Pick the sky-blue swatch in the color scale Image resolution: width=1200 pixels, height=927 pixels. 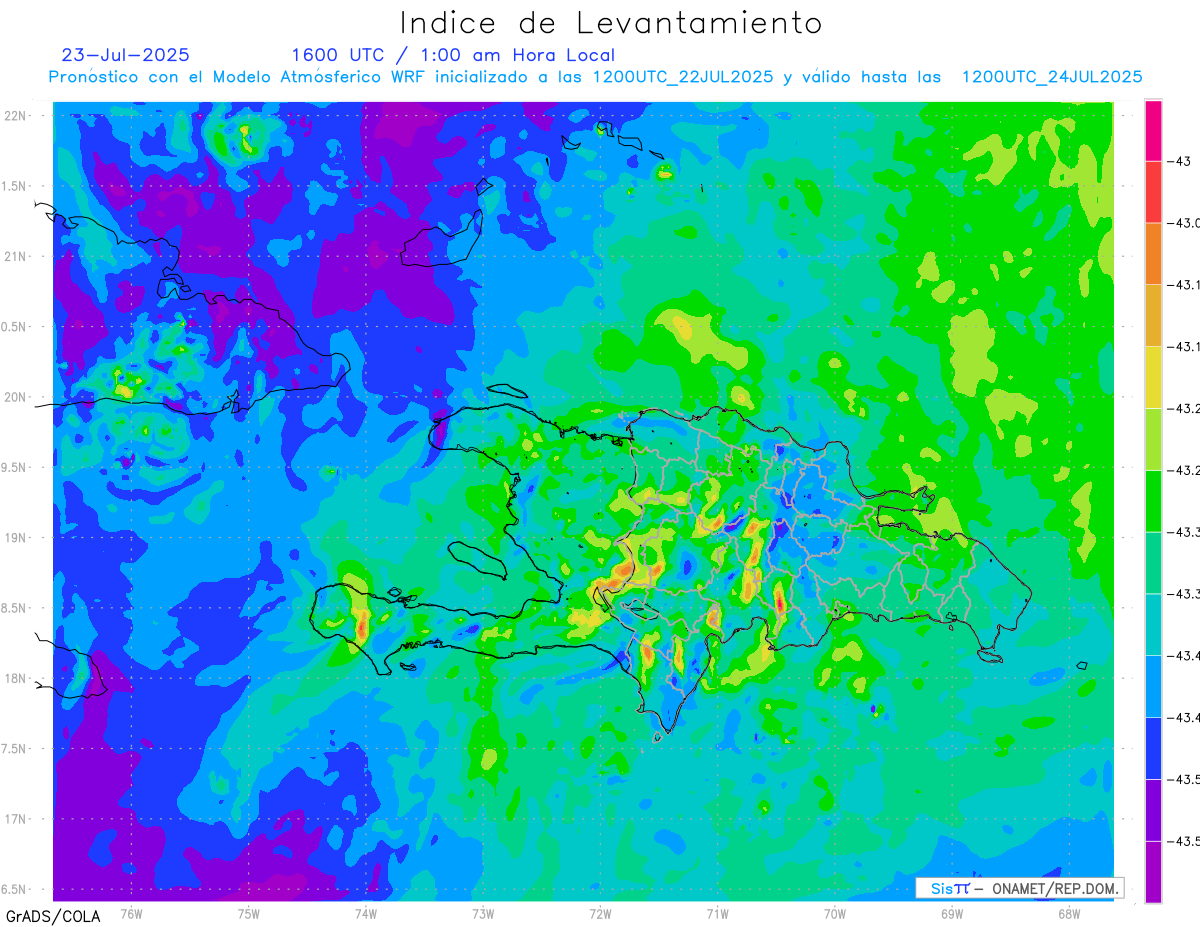click(x=1153, y=686)
